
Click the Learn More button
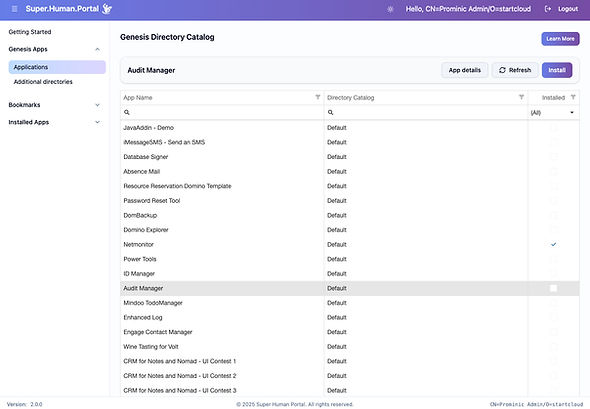point(560,39)
